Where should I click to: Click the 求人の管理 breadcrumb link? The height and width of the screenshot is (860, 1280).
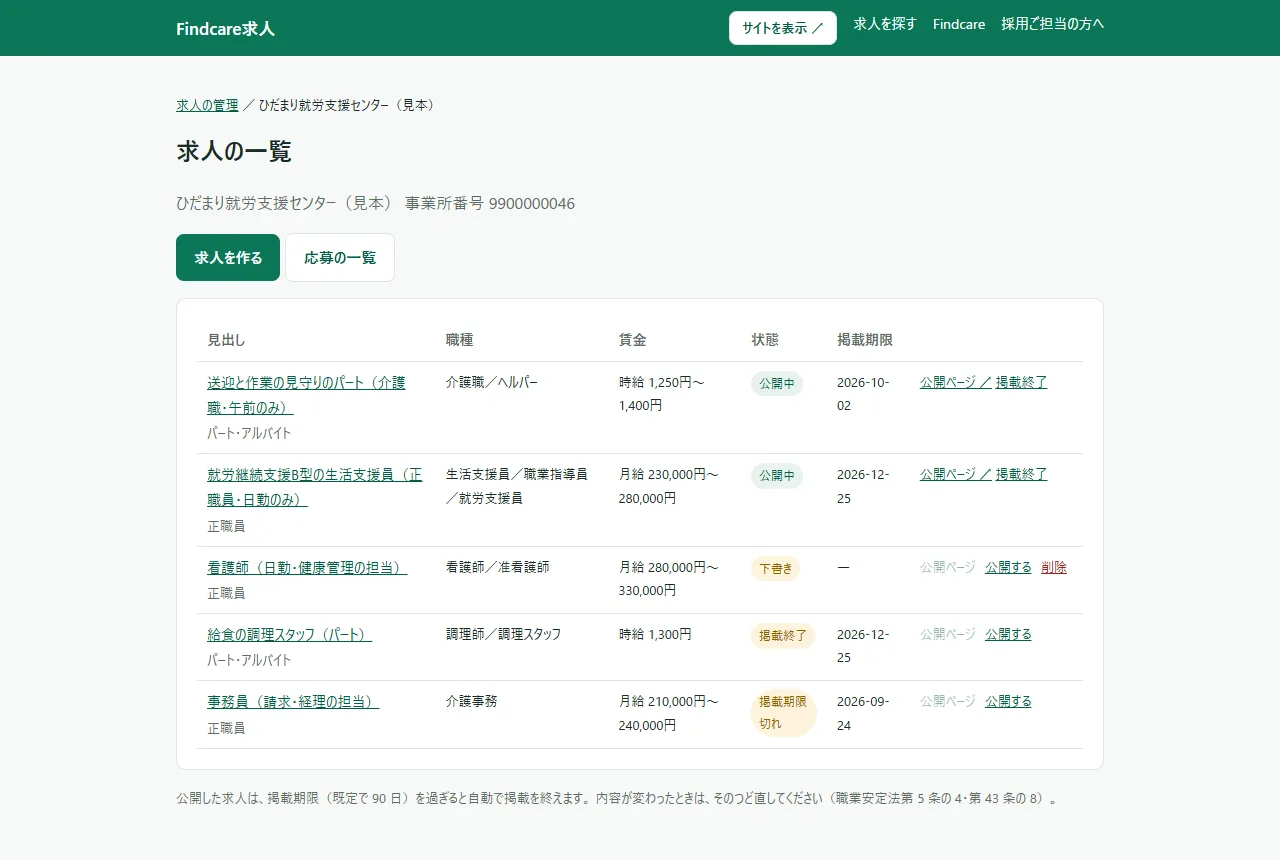click(207, 105)
